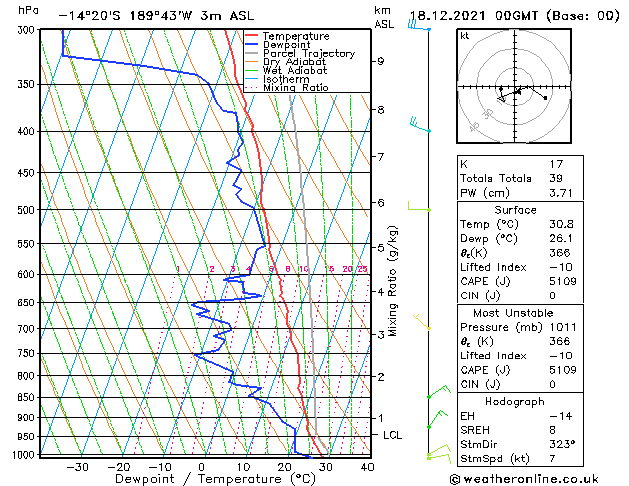Select the 700 hPa pressure label
The image size is (629, 486).
point(28,329)
